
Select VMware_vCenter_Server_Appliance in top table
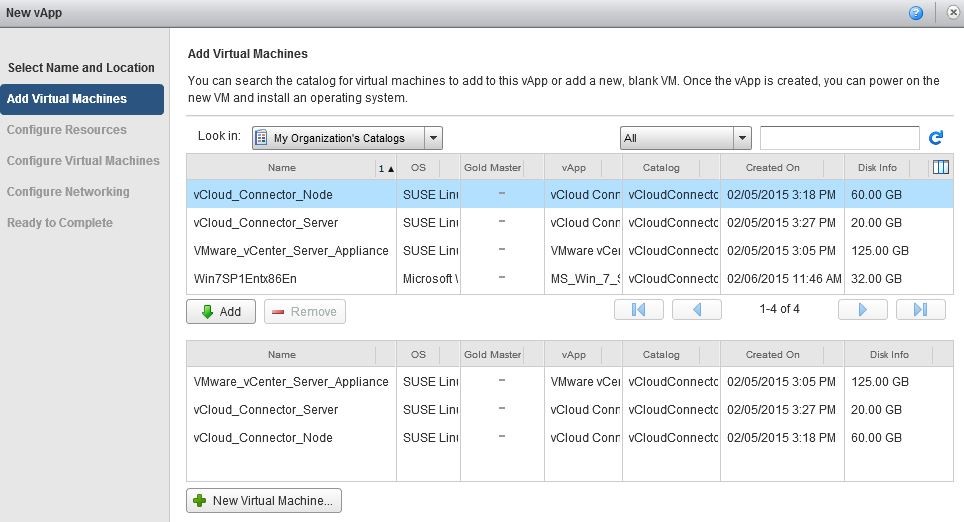click(570, 250)
